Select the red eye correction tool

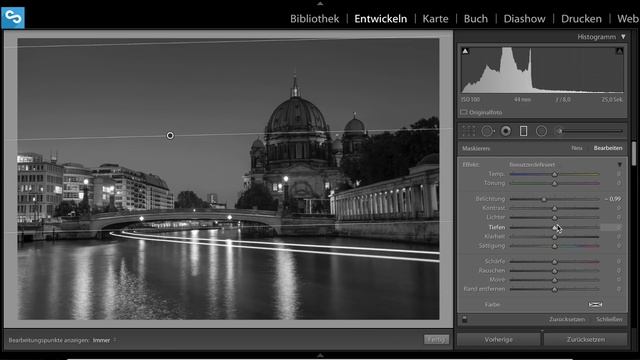506,131
